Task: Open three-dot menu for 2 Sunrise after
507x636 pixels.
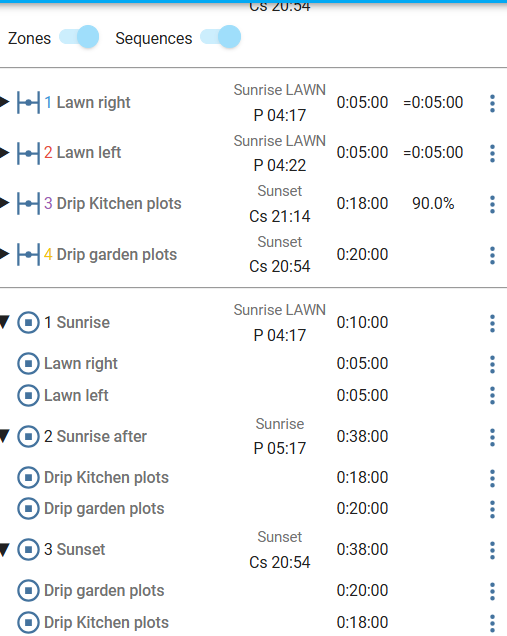Action: tap(492, 437)
